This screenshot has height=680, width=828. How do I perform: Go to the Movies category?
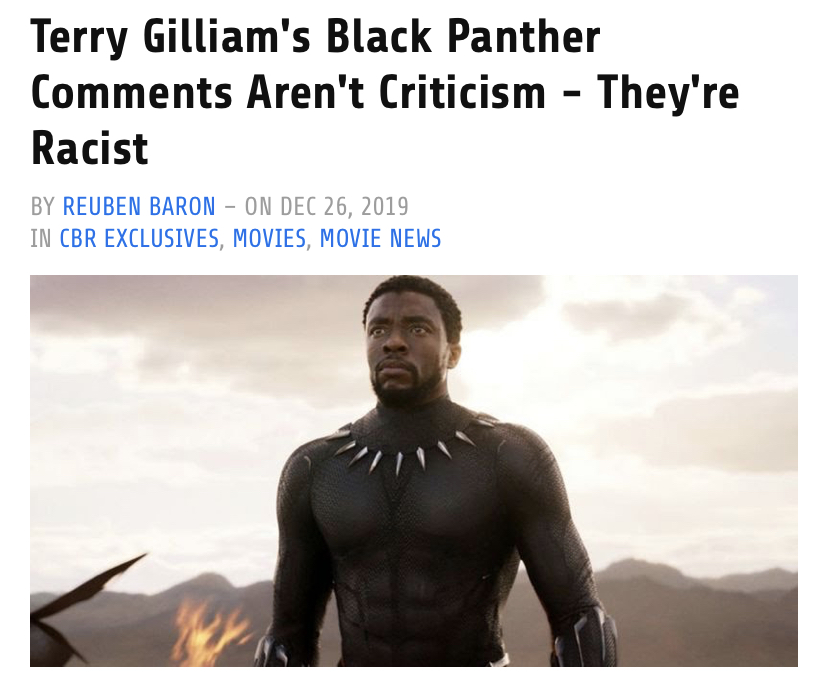(x=269, y=238)
